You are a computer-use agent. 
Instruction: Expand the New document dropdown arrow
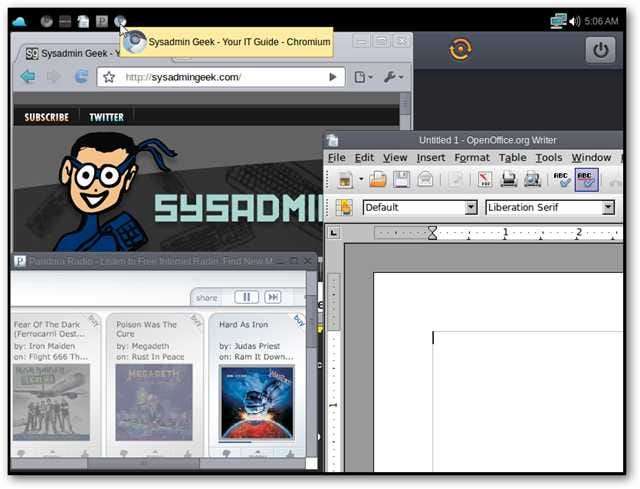[x=361, y=179]
